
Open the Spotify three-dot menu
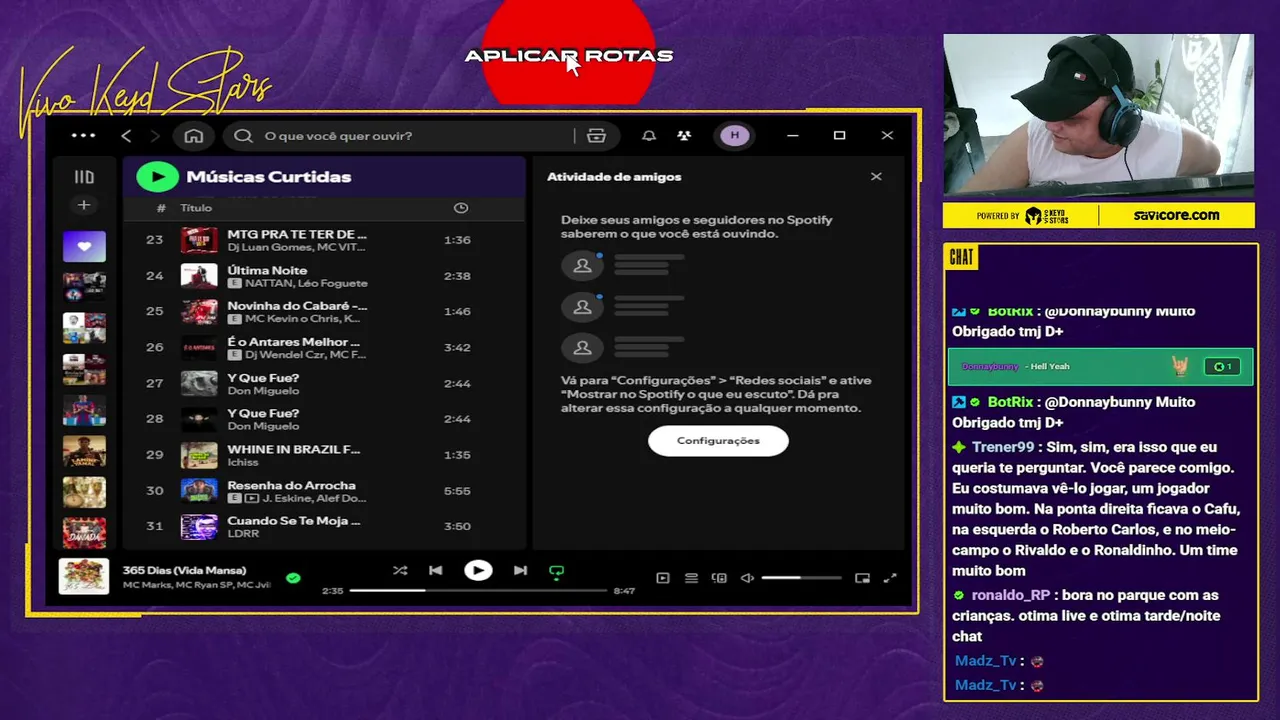[84, 136]
